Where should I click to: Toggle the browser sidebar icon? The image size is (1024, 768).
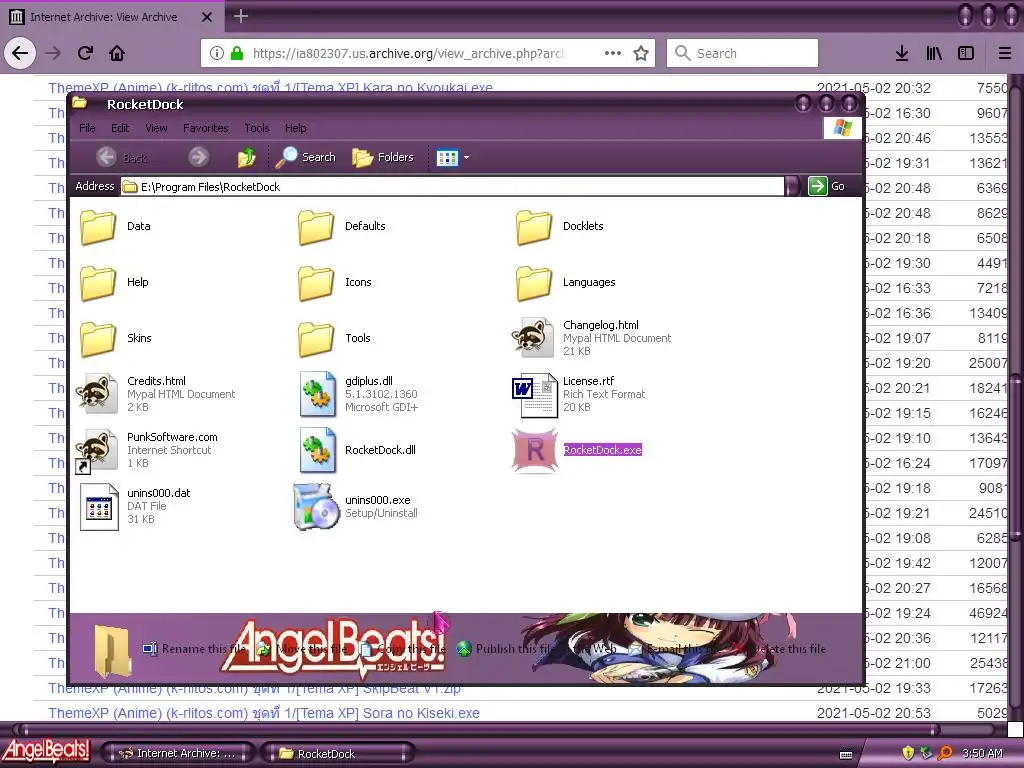(x=966, y=53)
